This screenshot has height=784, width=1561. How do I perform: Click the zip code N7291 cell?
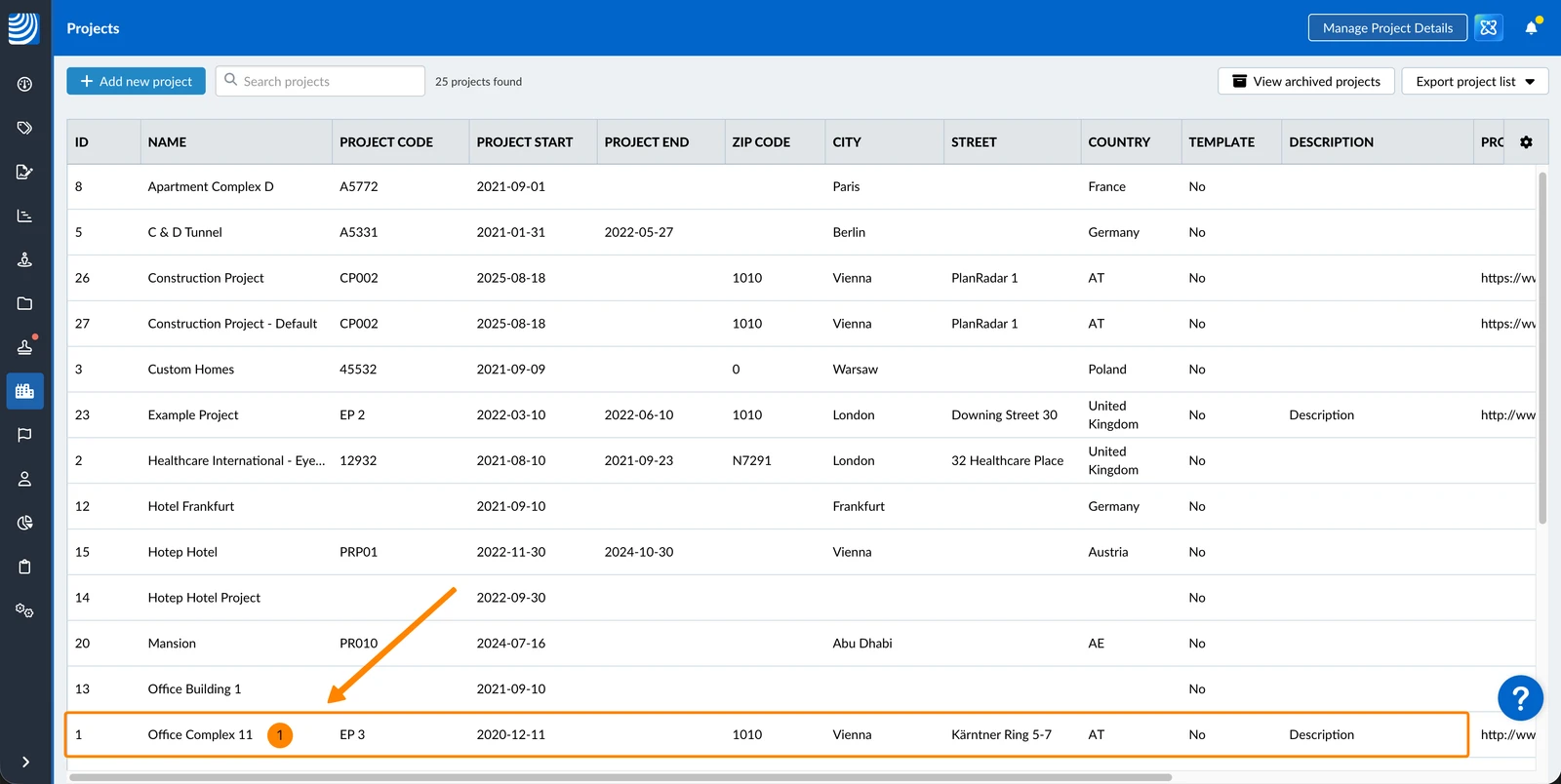[x=751, y=461]
